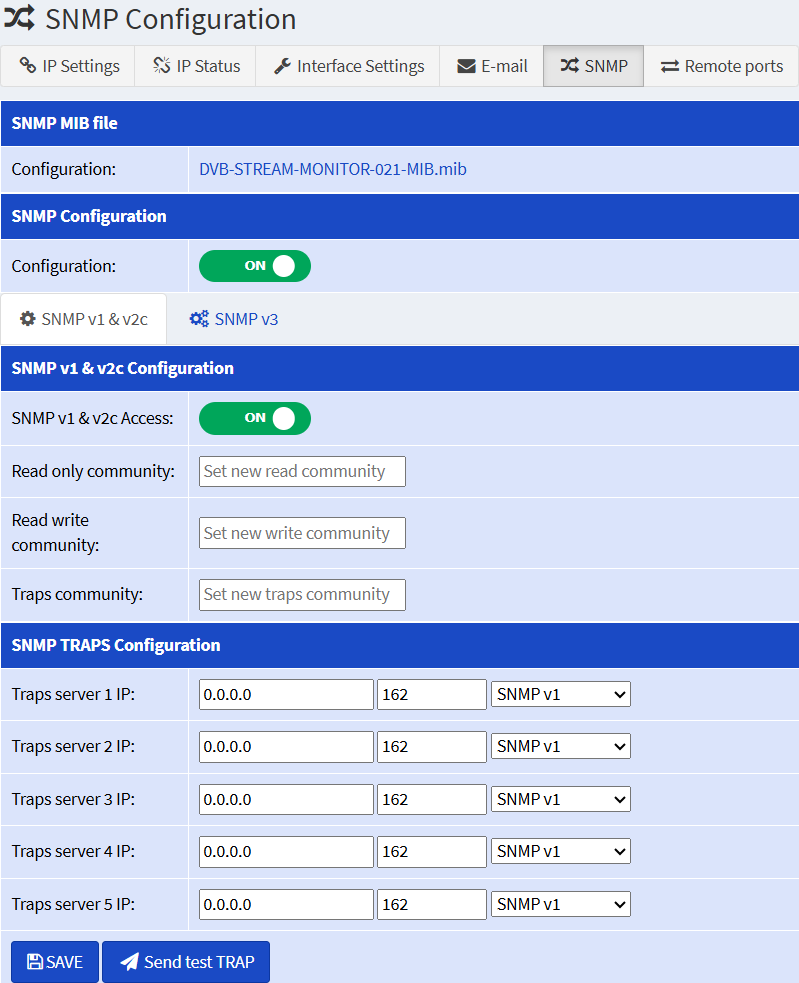Open Traps server 4 SNMP version dropdown
This screenshot has width=799, height=983.
pyautogui.click(x=561, y=851)
